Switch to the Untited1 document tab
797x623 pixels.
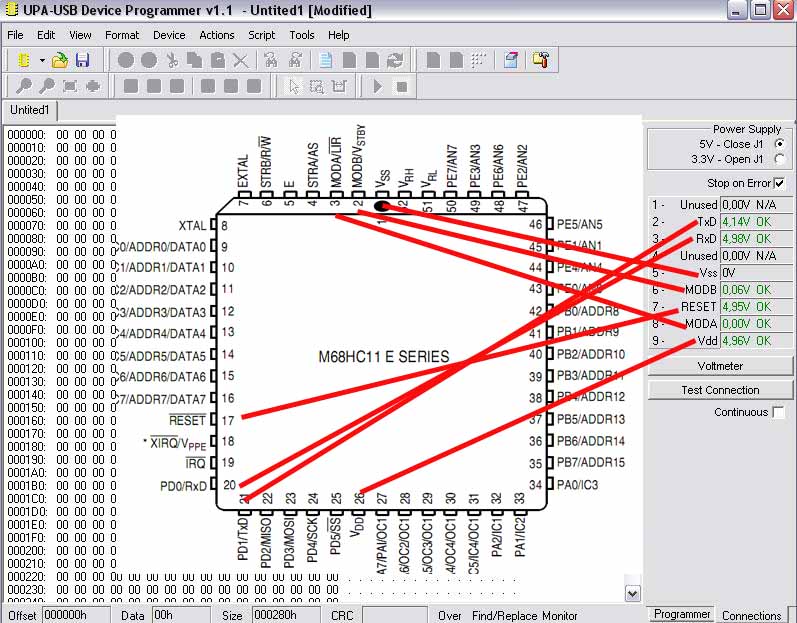30,110
